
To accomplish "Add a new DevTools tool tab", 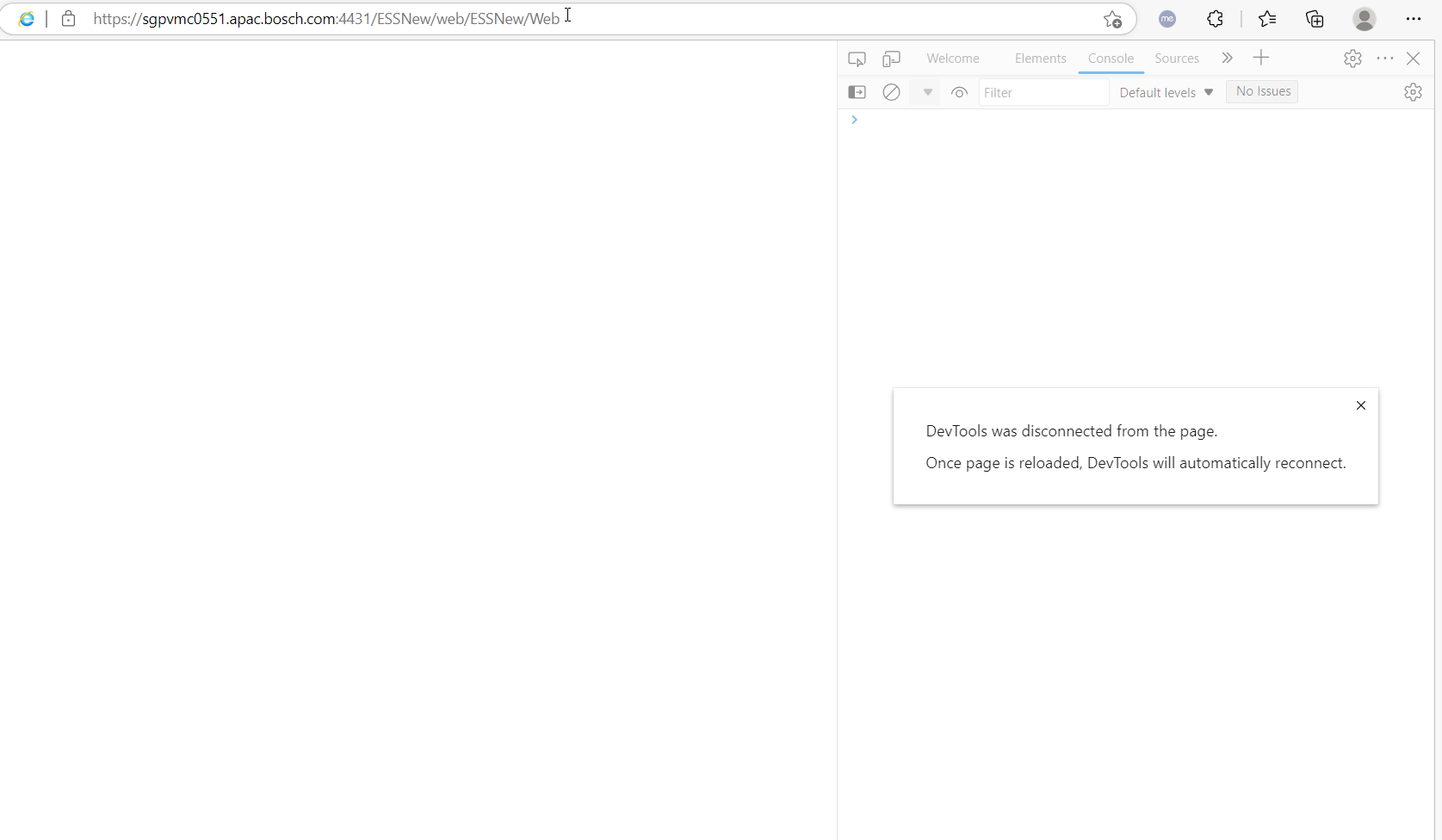I will (1261, 58).
